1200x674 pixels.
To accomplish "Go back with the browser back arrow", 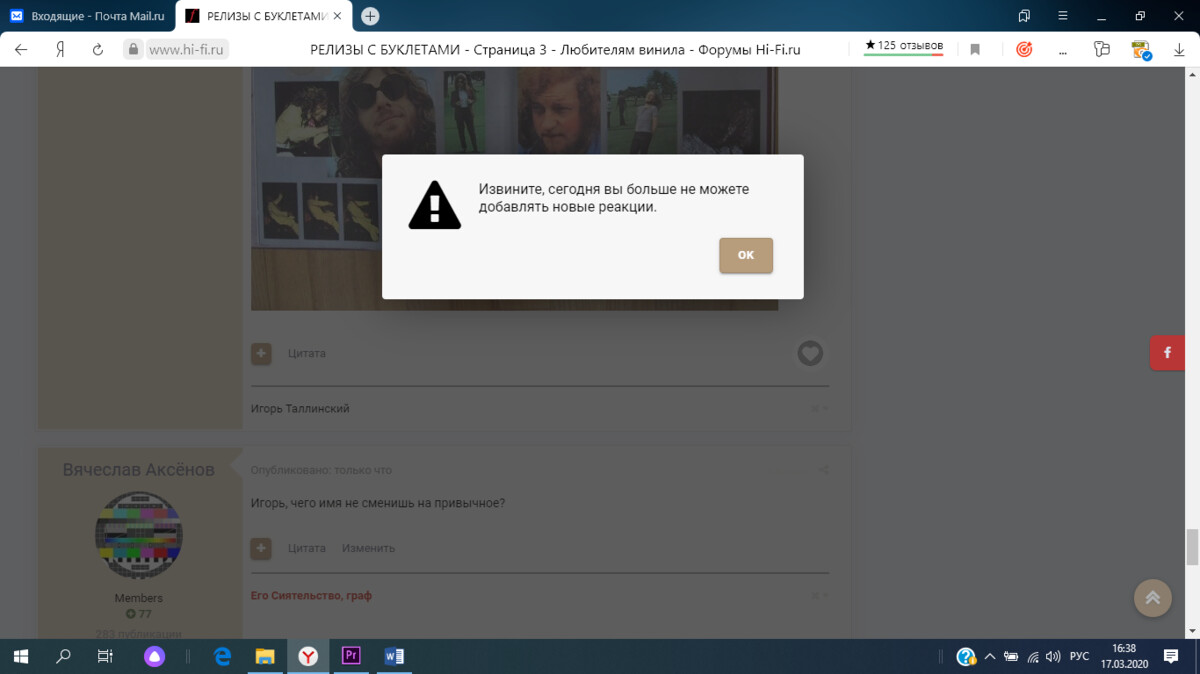I will coord(21,49).
